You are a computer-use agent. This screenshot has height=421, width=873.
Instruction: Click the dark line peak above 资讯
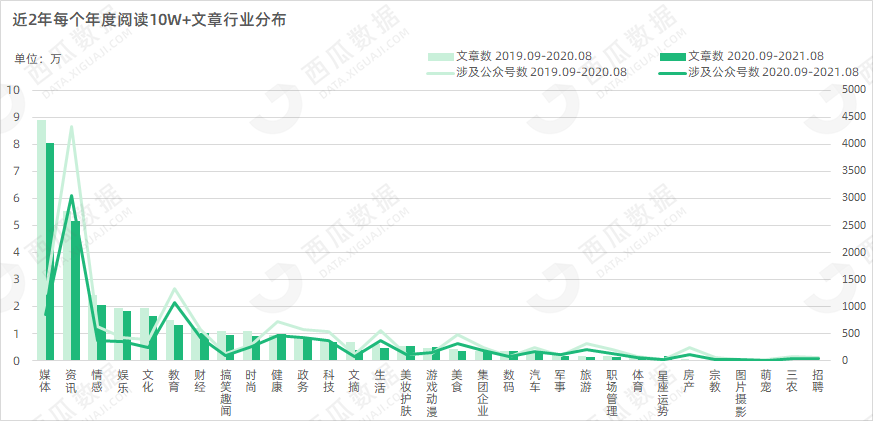tap(71, 195)
